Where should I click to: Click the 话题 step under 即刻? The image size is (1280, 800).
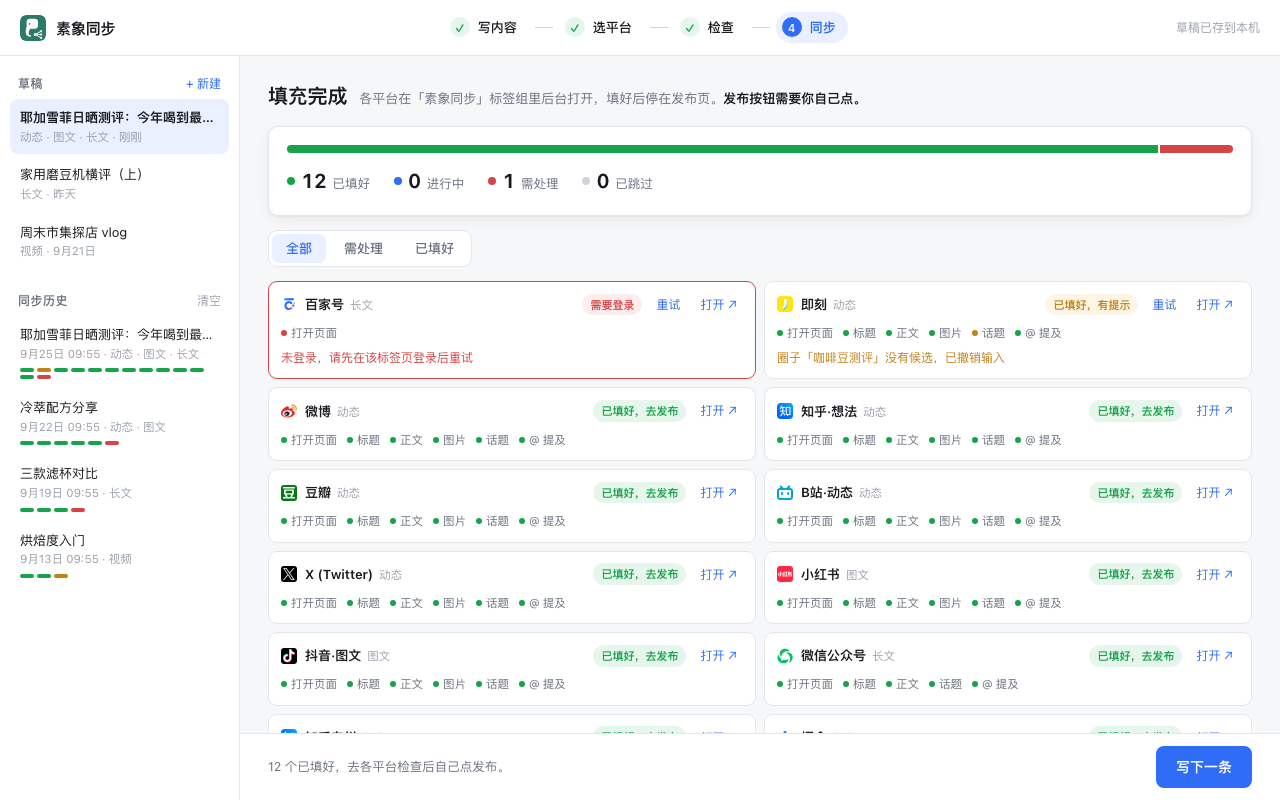(x=988, y=333)
